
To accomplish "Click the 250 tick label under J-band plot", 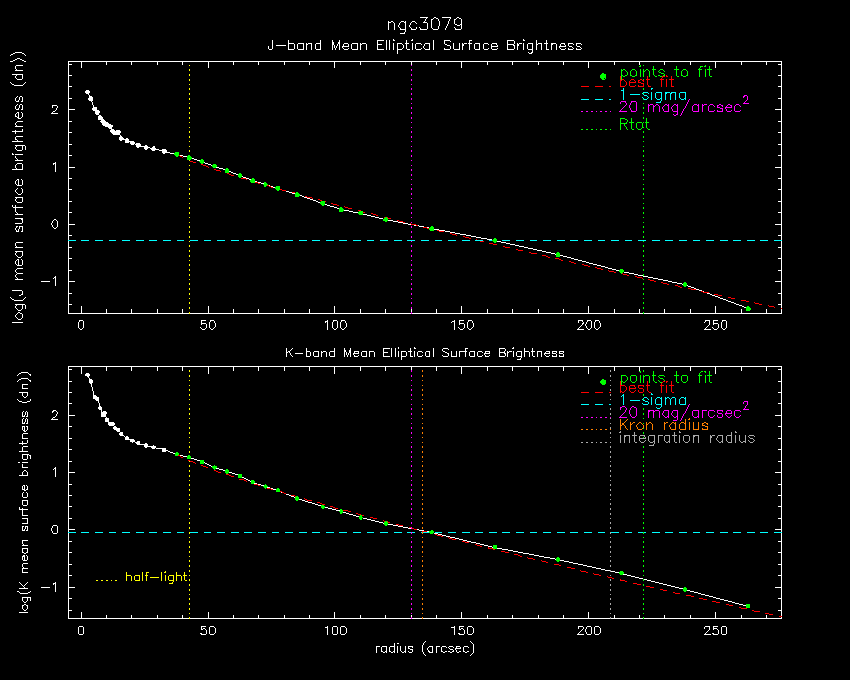I will click(713, 326).
